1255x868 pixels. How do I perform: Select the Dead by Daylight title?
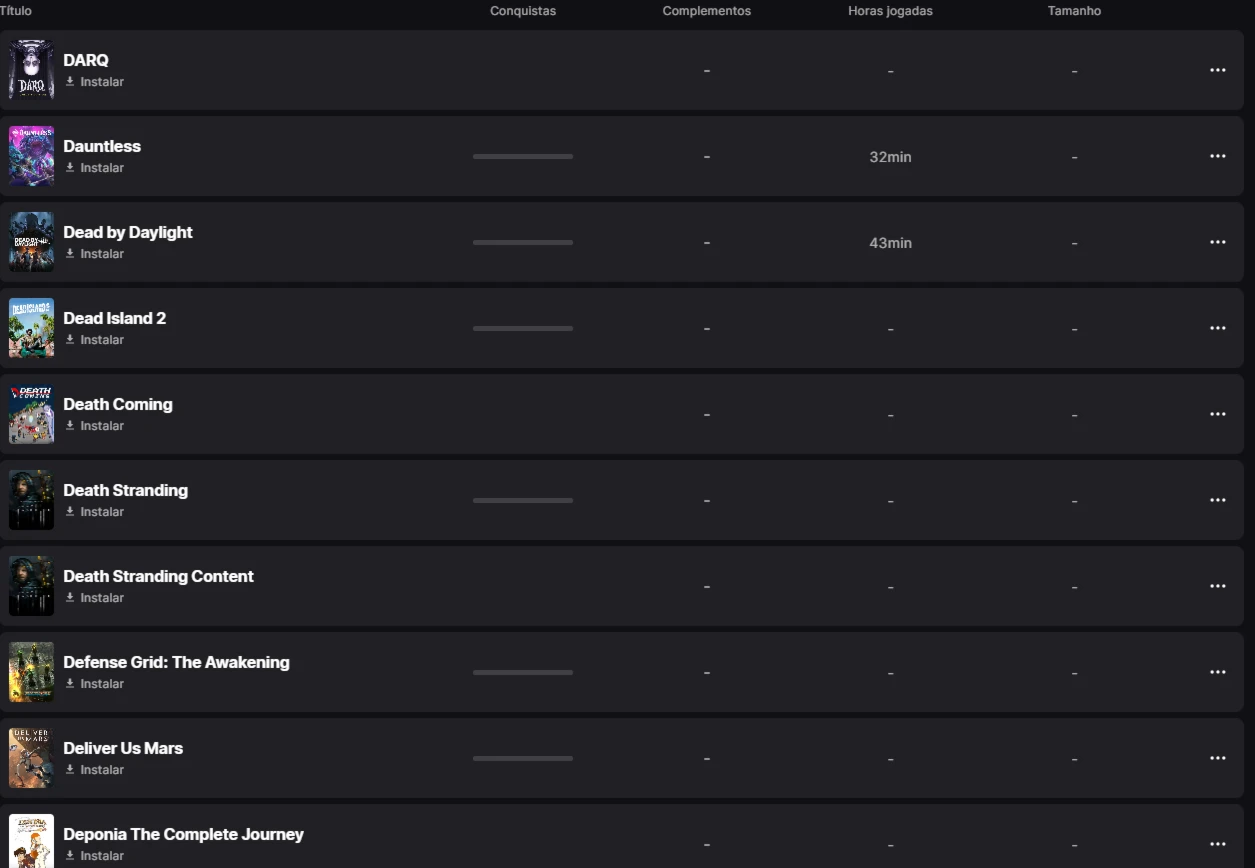click(128, 232)
